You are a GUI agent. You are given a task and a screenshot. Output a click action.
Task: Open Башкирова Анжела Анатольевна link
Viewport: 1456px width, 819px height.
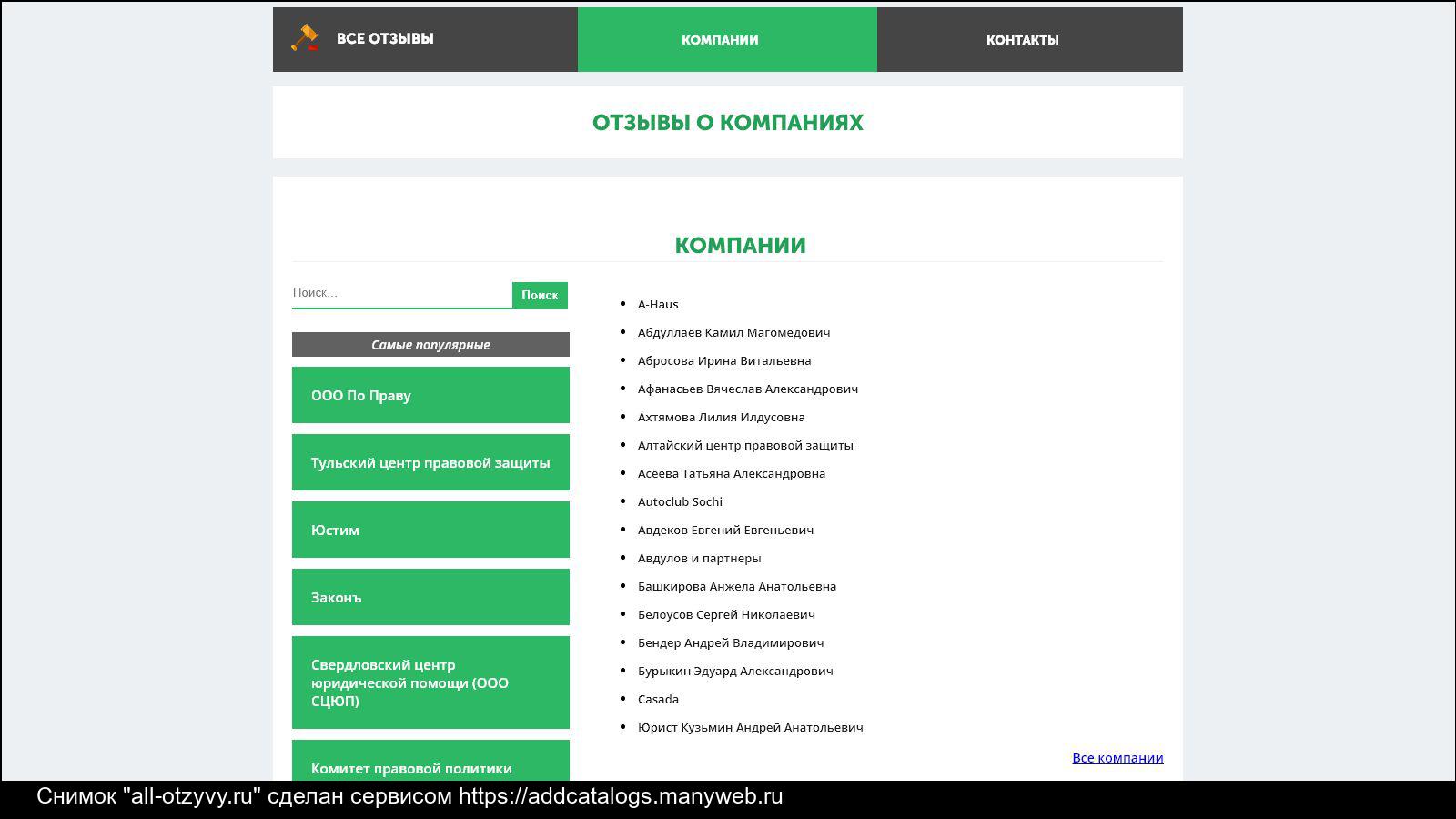(737, 586)
